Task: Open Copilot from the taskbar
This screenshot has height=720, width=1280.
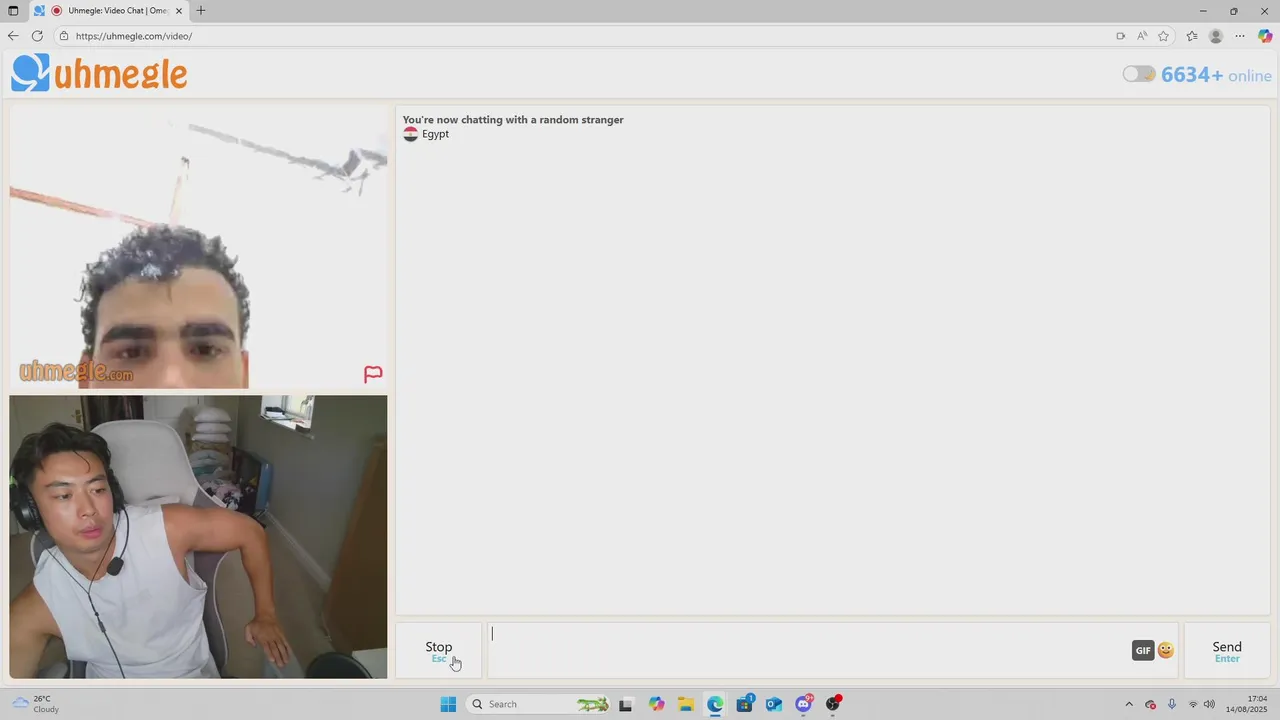Action: [656, 704]
